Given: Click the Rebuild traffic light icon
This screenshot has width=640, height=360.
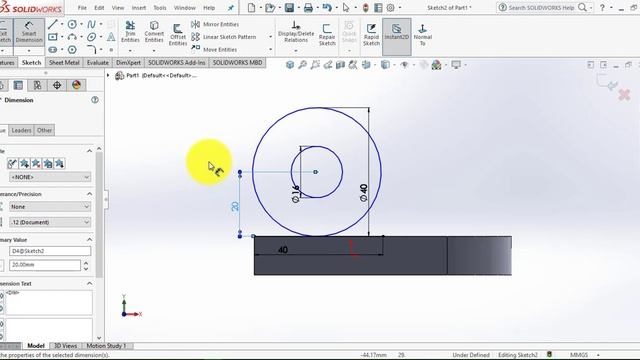Looking at the screenshot, I should pos(366,8).
